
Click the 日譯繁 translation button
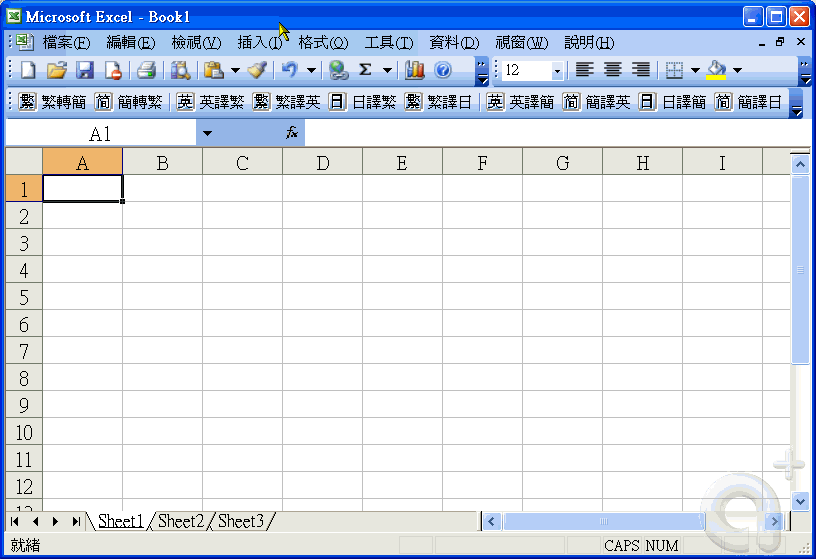(363, 102)
